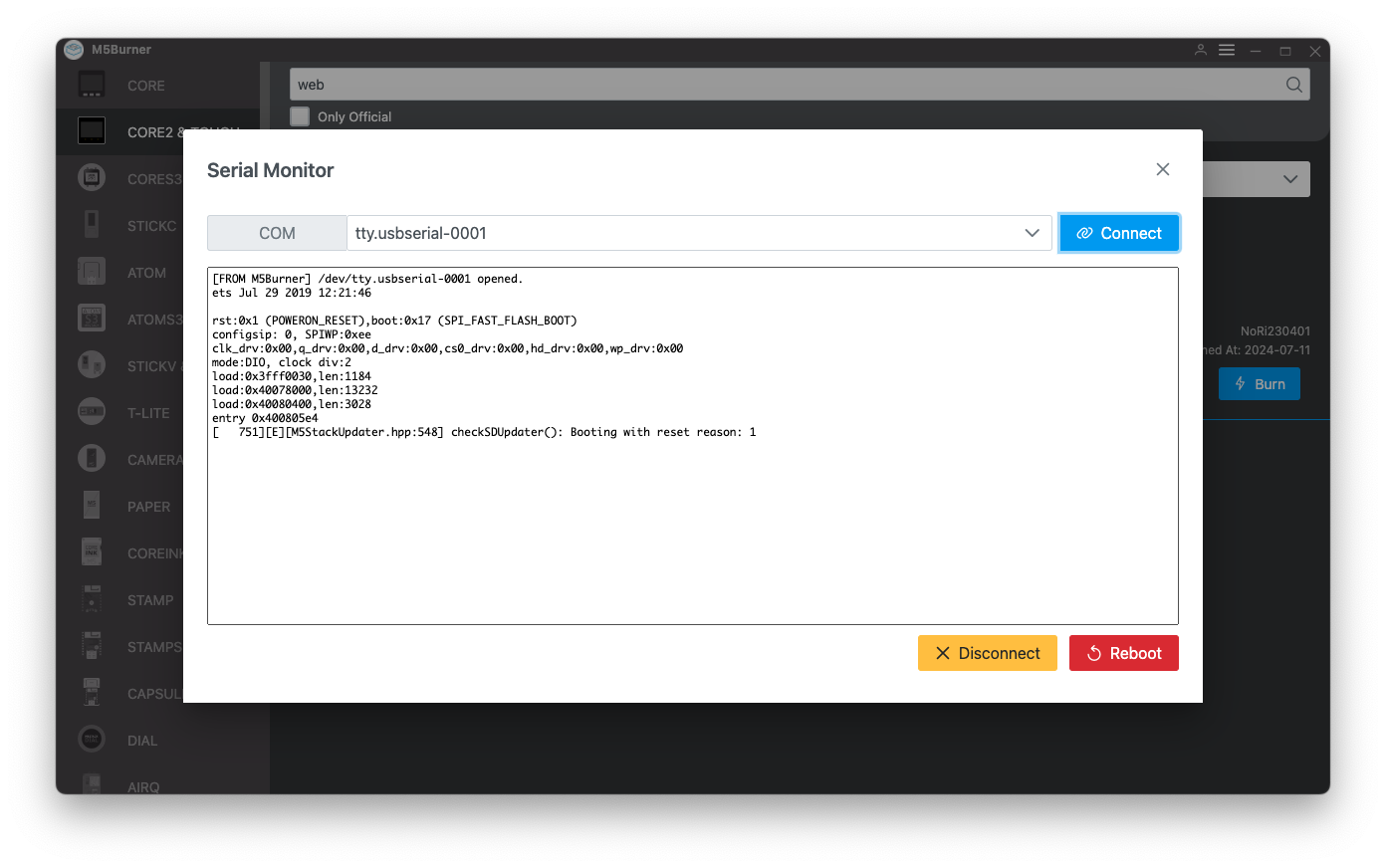Click the red Reboot button
The height and width of the screenshot is (868, 1386).
tap(1124, 653)
